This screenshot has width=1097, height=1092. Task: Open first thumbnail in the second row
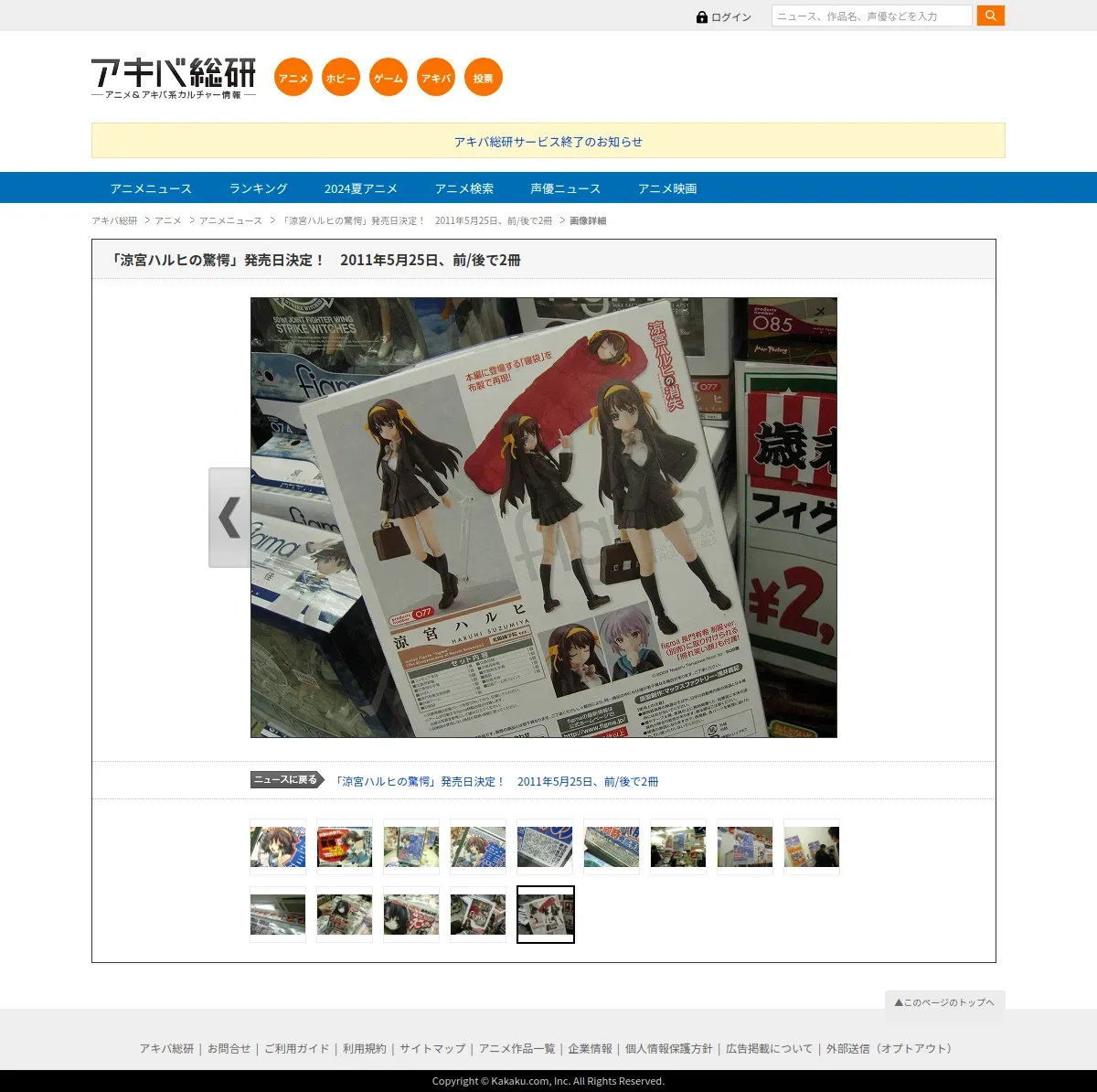[x=278, y=915]
